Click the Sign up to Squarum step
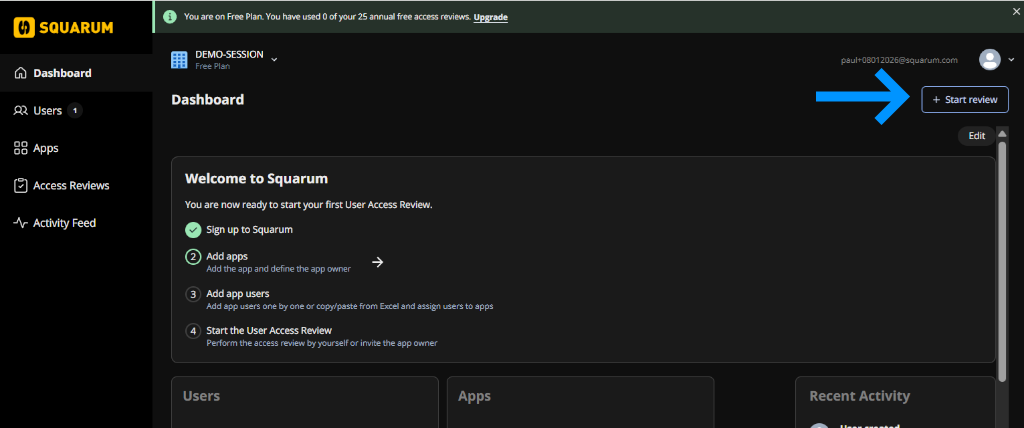 click(249, 230)
